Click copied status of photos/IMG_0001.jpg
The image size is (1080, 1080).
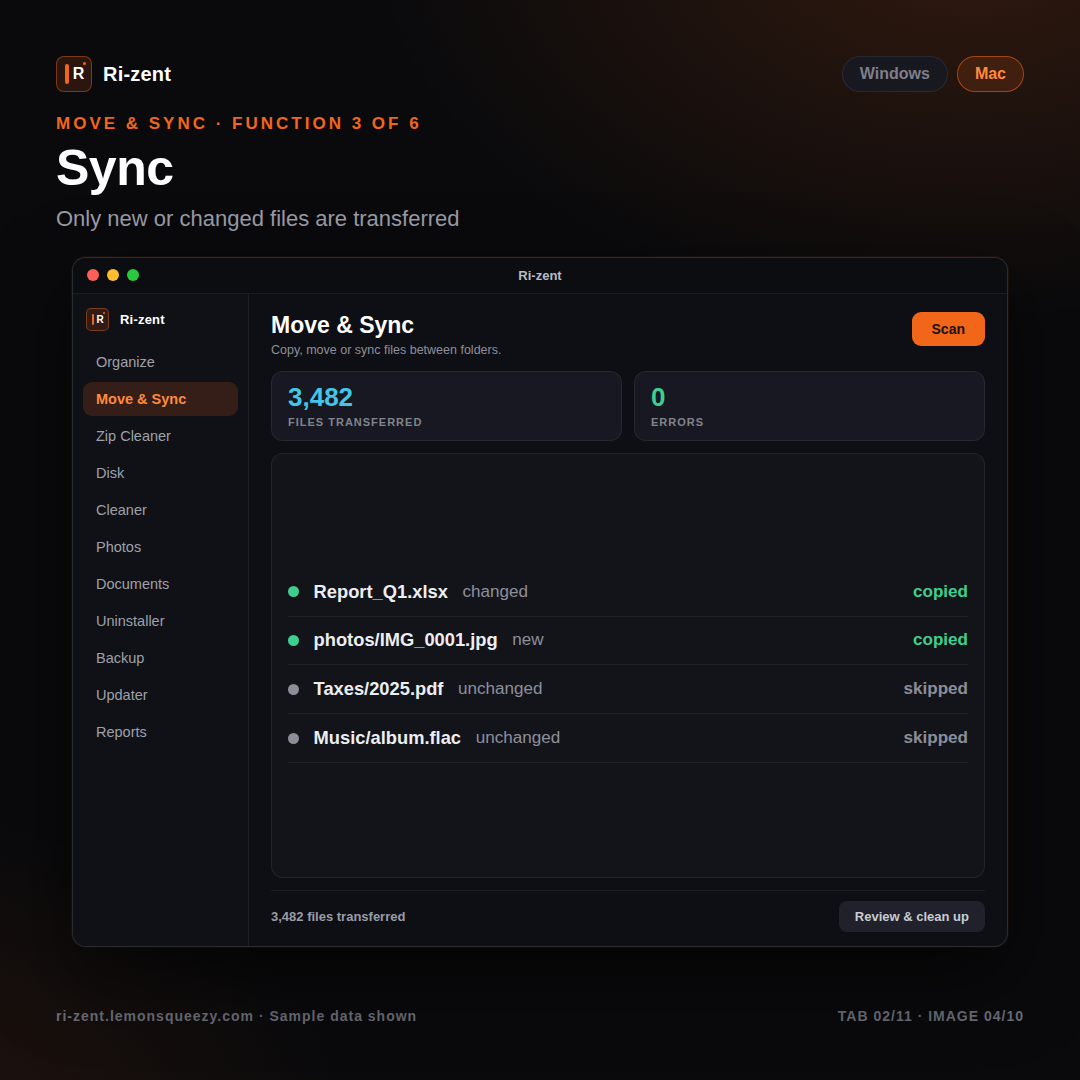coord(940,640)
